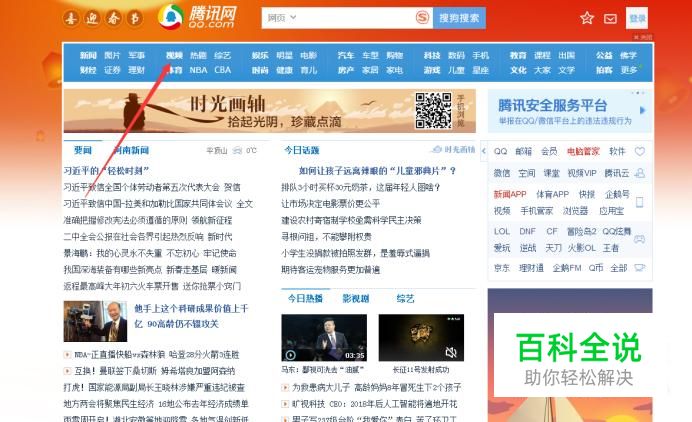Collapse sidebar with left chevron arrow
Image resolution: width=692 pixels, height=422 pixels.
click(484, 151)
